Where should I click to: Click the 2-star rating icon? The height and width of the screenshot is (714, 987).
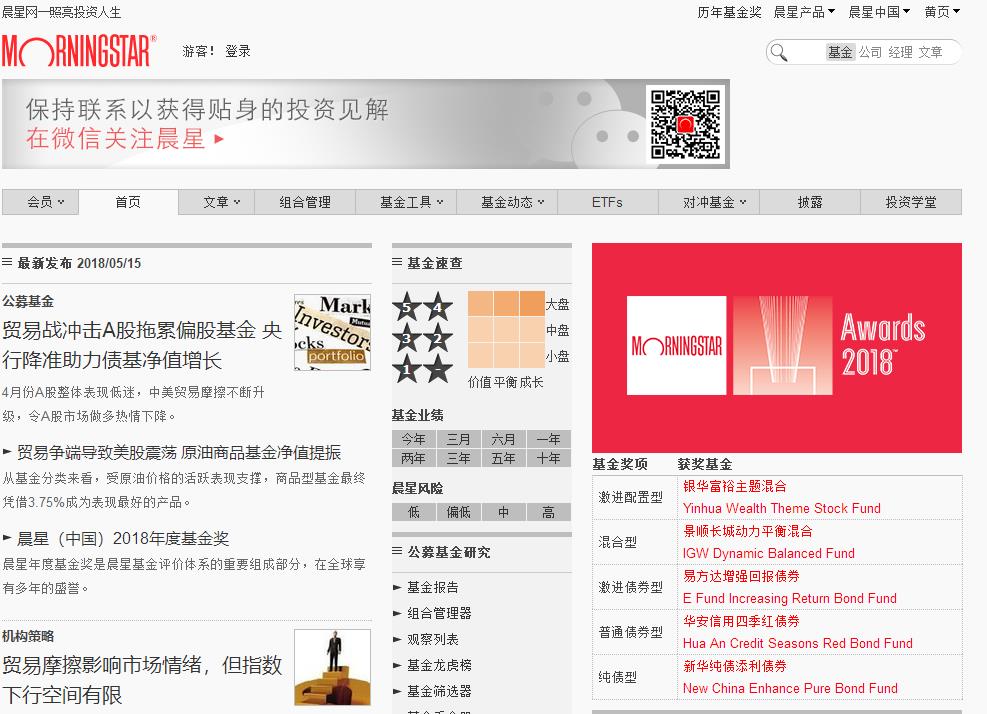438,339
